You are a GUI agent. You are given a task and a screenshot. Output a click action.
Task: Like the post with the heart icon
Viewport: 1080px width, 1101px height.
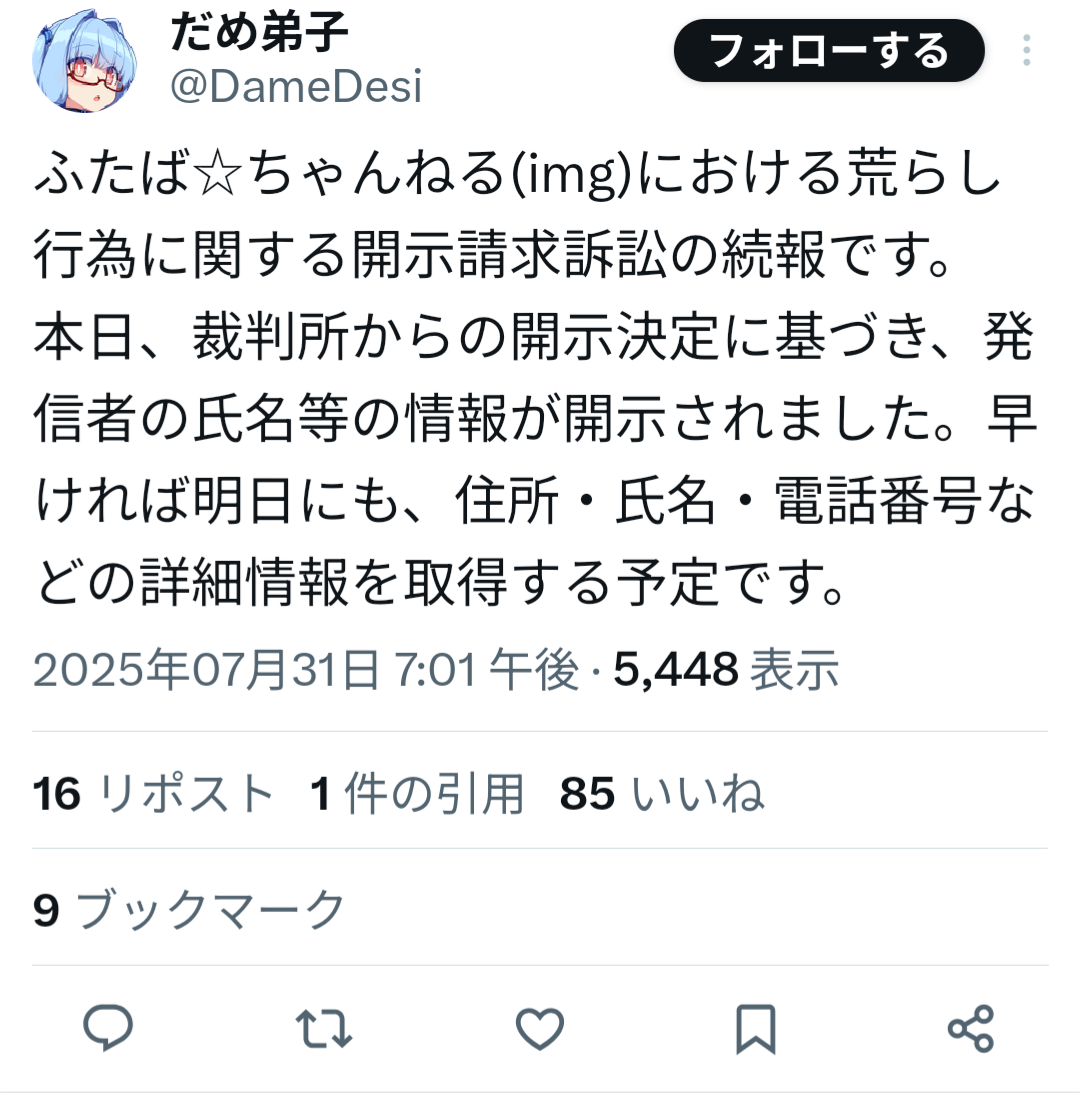click(540, 1029)
